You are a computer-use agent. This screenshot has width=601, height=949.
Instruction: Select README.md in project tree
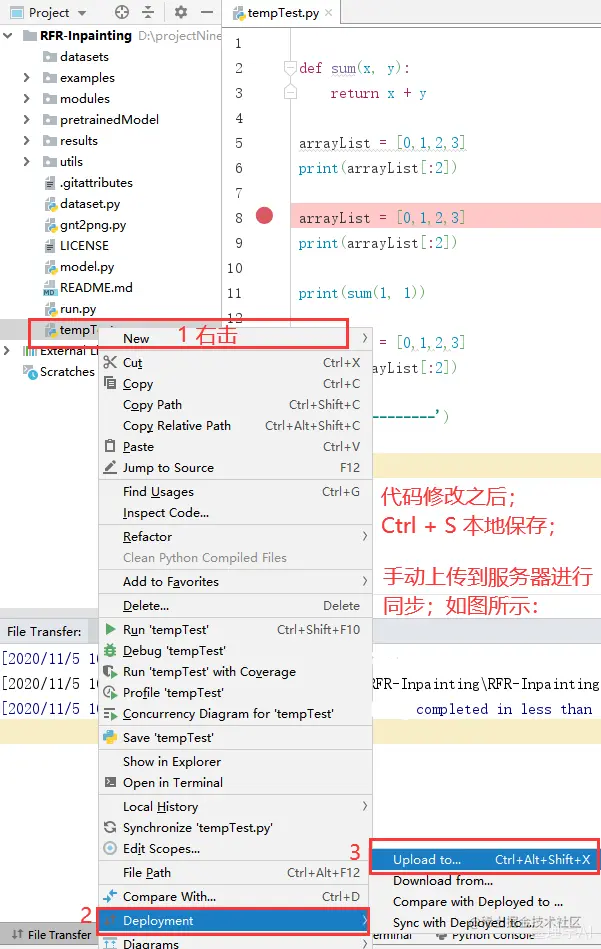point(96,288)
